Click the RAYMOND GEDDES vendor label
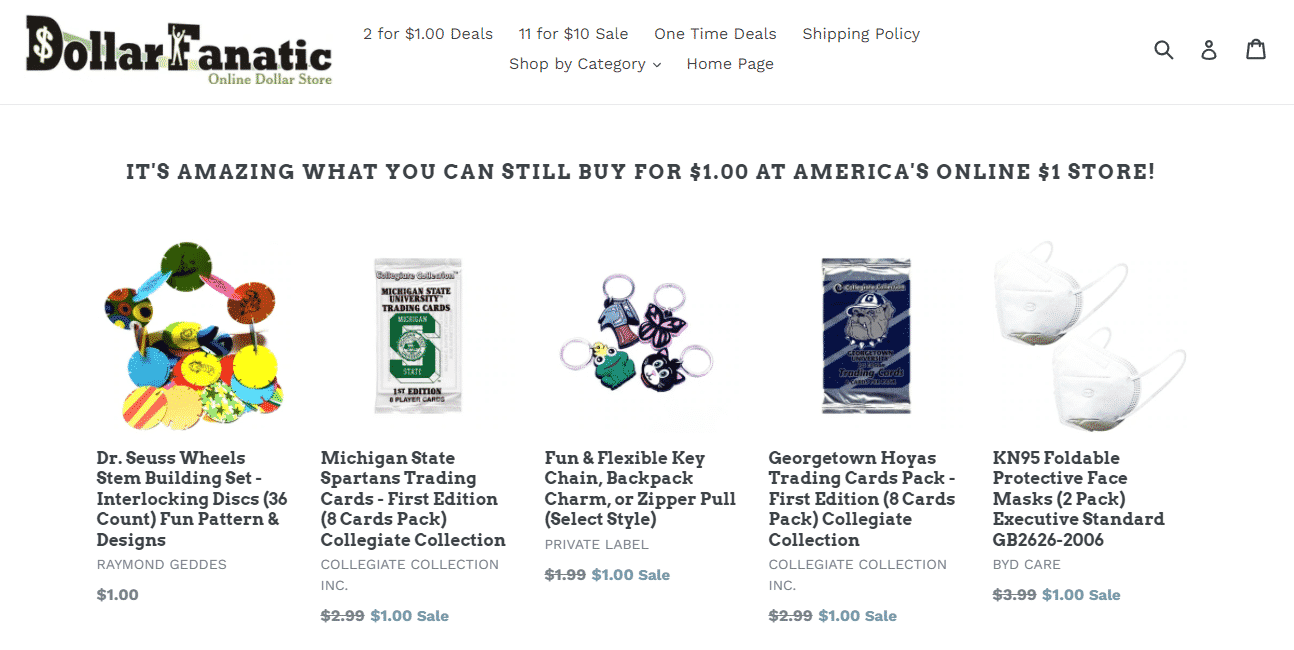1294x650 pixels. 161,564
